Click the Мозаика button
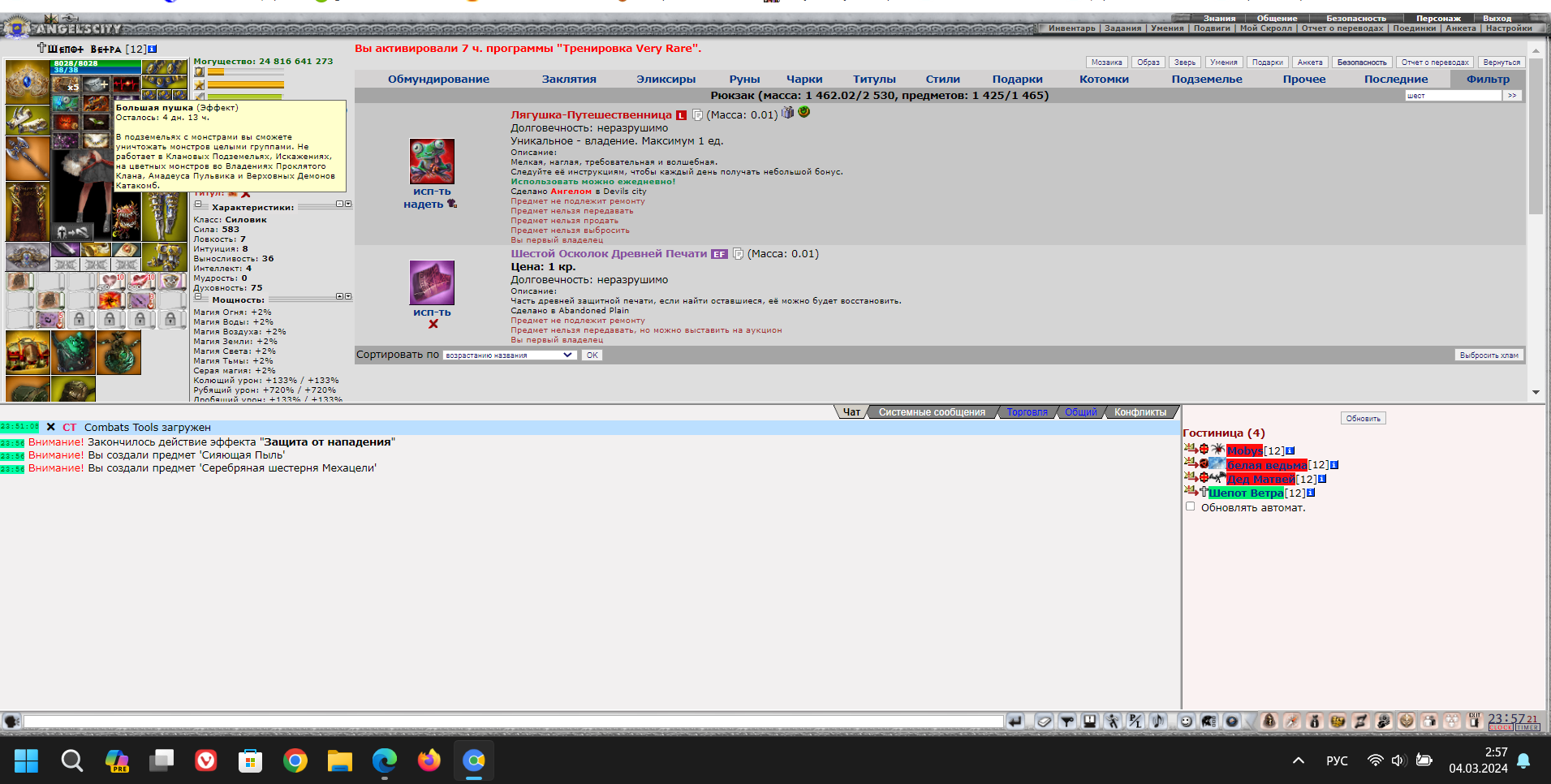The width and height of the screenshot is (1551, 784). (x=1106, y=62)
